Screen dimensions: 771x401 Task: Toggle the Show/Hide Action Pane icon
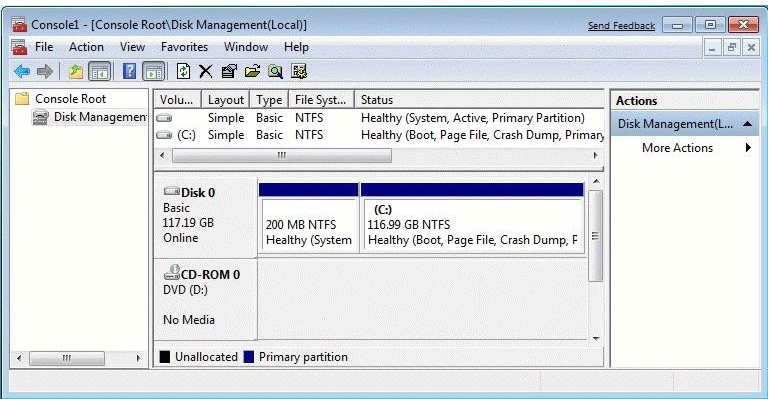tap(153, 72)
